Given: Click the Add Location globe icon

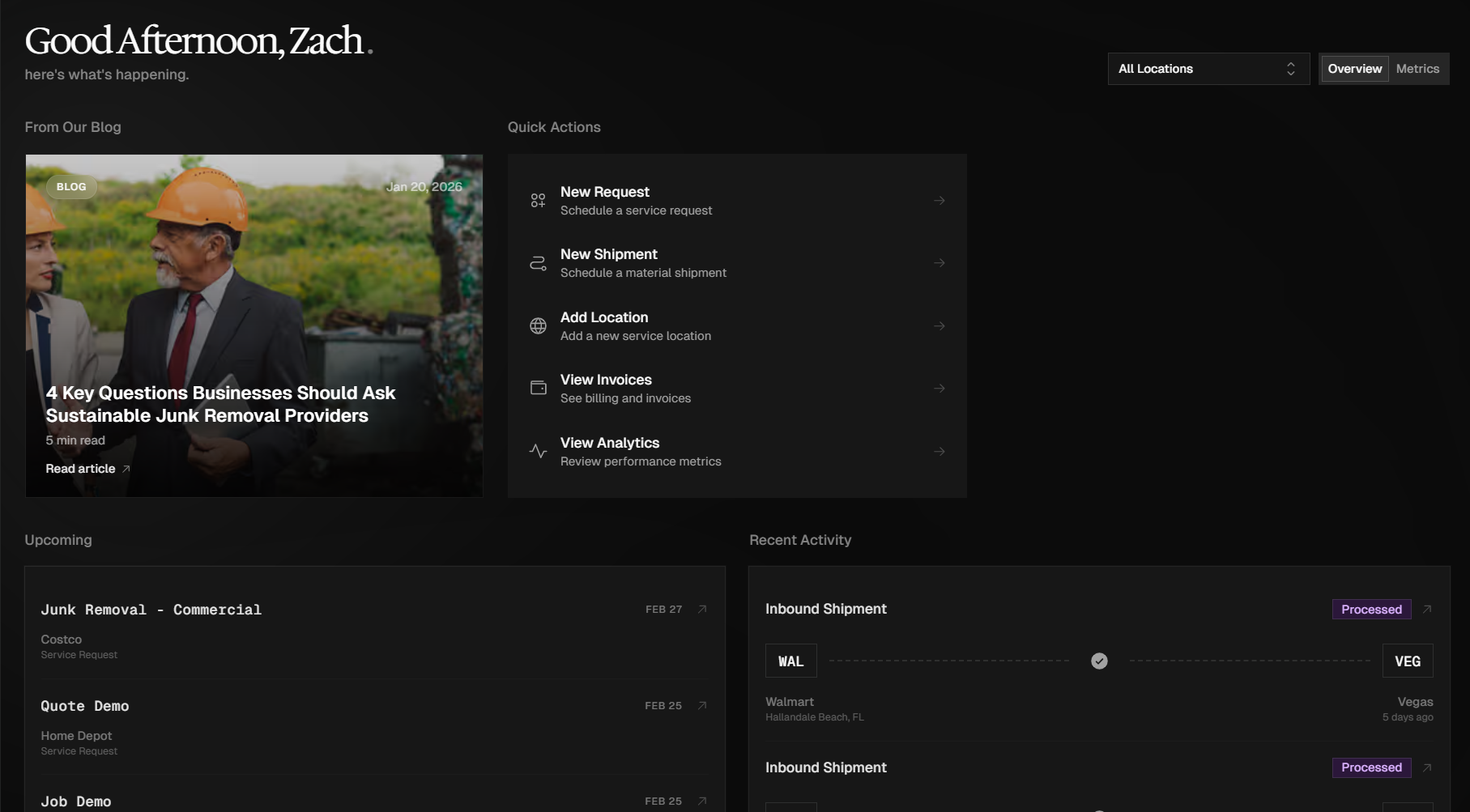Looking at the screenshot, I should 538,325.
